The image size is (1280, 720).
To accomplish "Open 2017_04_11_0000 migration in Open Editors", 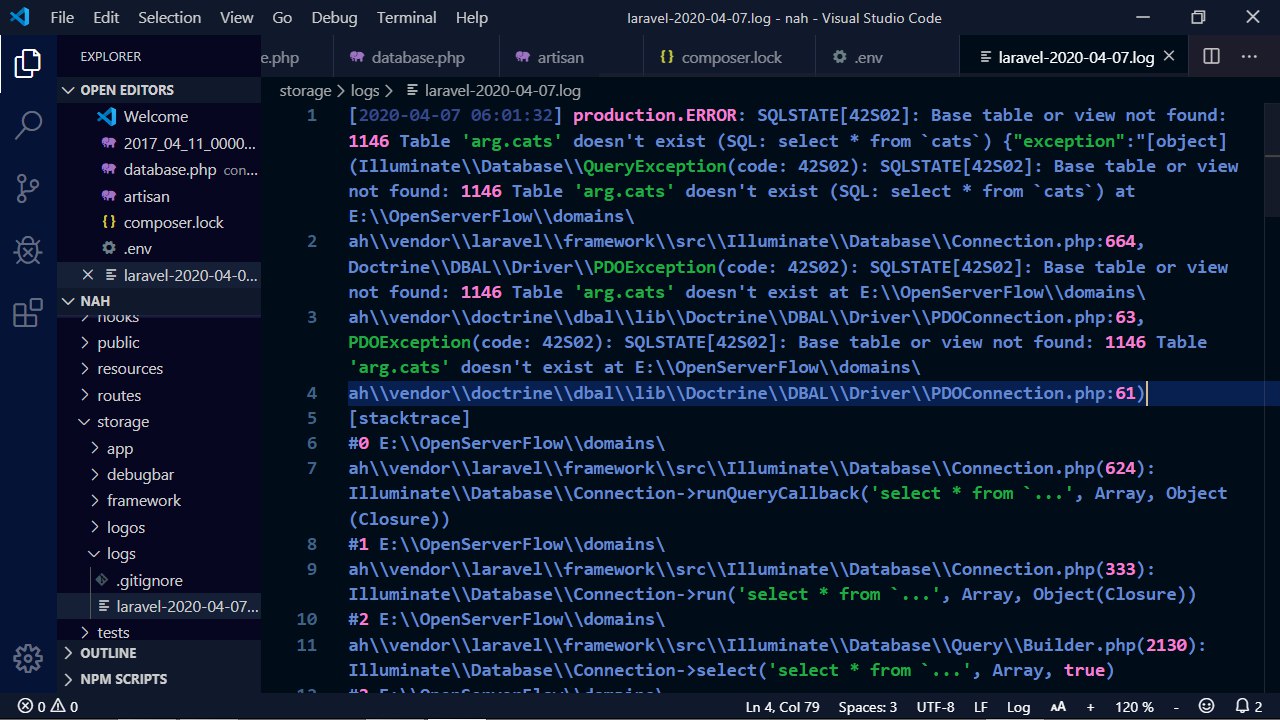I will [160, 143].
